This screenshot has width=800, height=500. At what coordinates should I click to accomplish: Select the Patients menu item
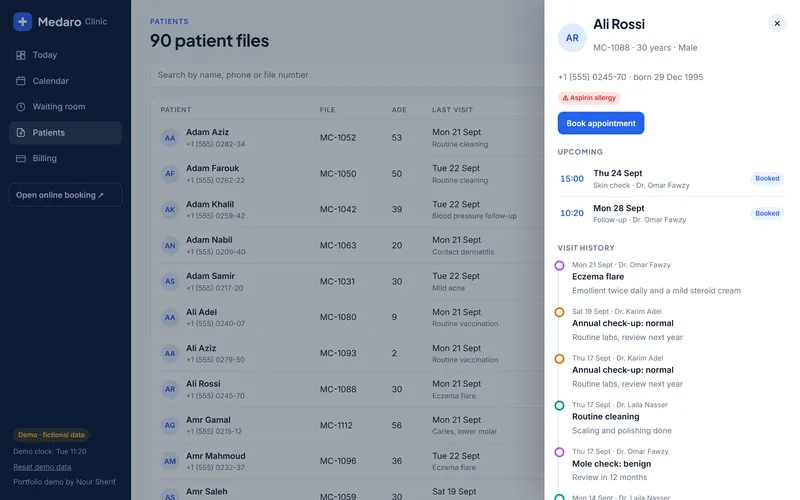[65, 133]
